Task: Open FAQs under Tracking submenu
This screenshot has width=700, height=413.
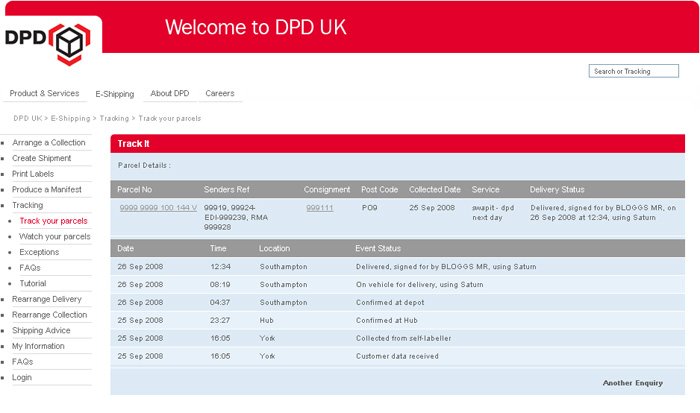Action: [30, 268]
